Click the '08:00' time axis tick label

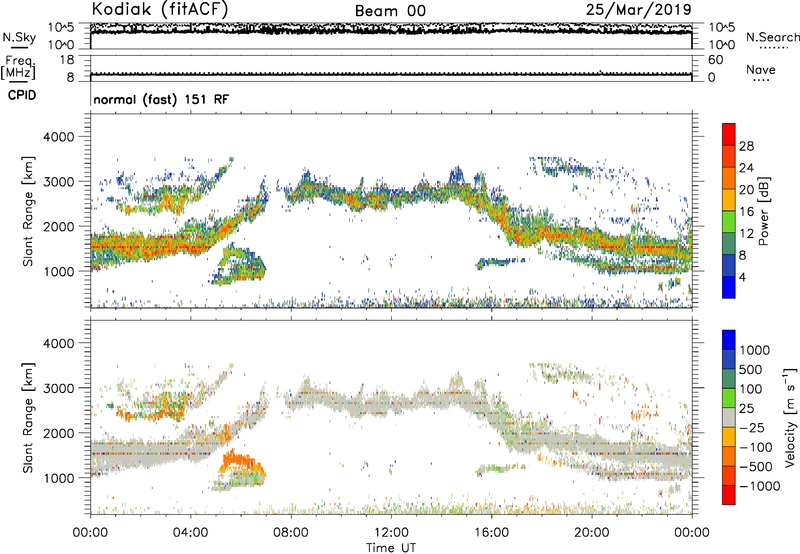coord(291,533)
